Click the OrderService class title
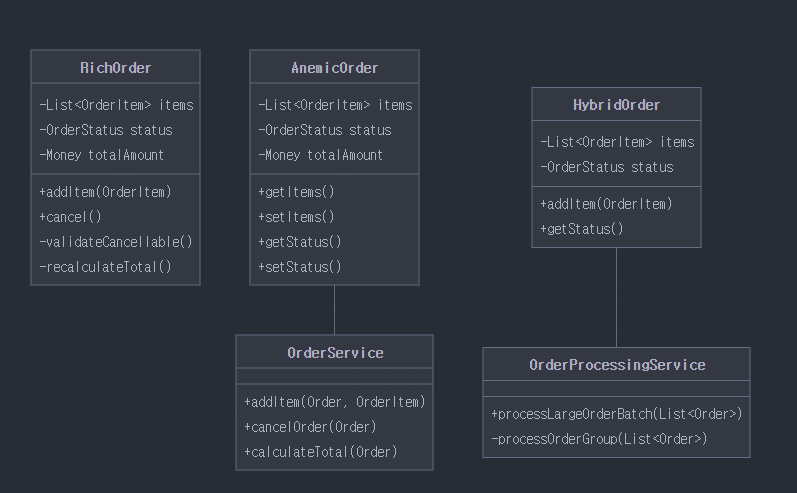Image resolution: width=797 pixels, height=493 pixels. tap(334, 353)
